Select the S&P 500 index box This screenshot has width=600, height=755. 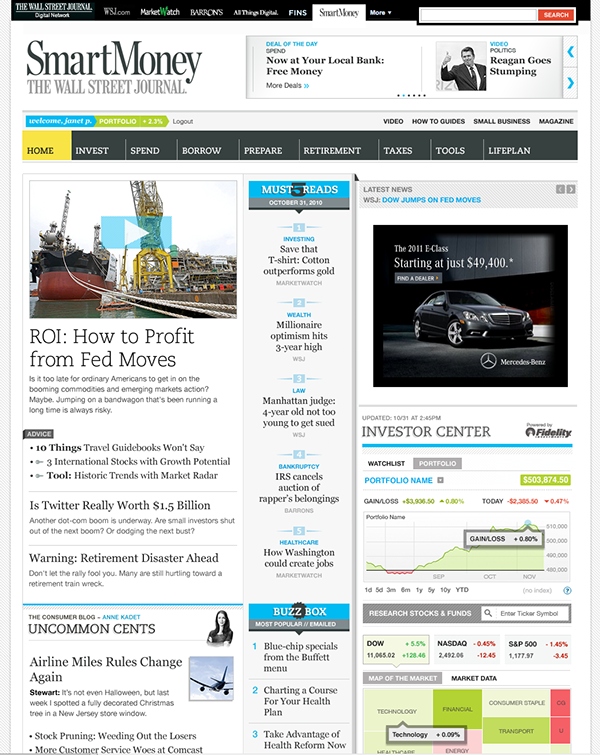tap(537, 649)
